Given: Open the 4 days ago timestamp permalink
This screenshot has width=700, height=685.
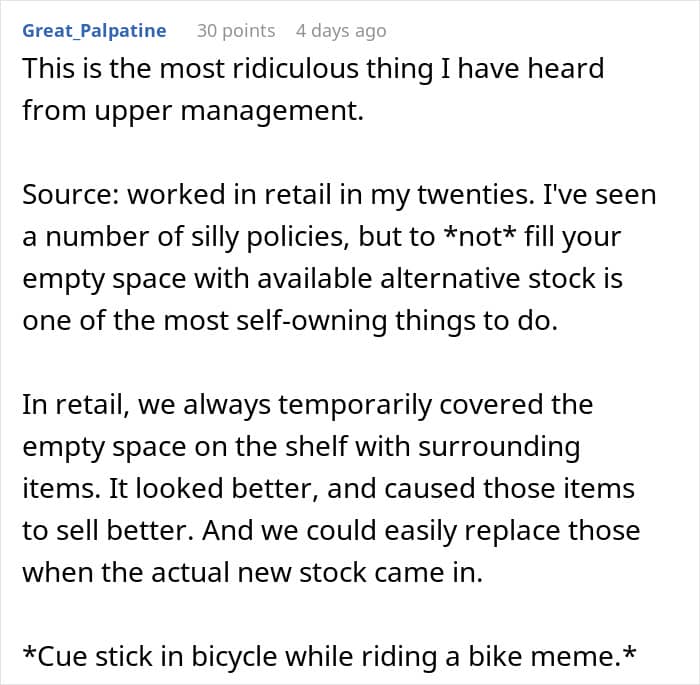Looking at the screenshot, I should coord(341,31).
